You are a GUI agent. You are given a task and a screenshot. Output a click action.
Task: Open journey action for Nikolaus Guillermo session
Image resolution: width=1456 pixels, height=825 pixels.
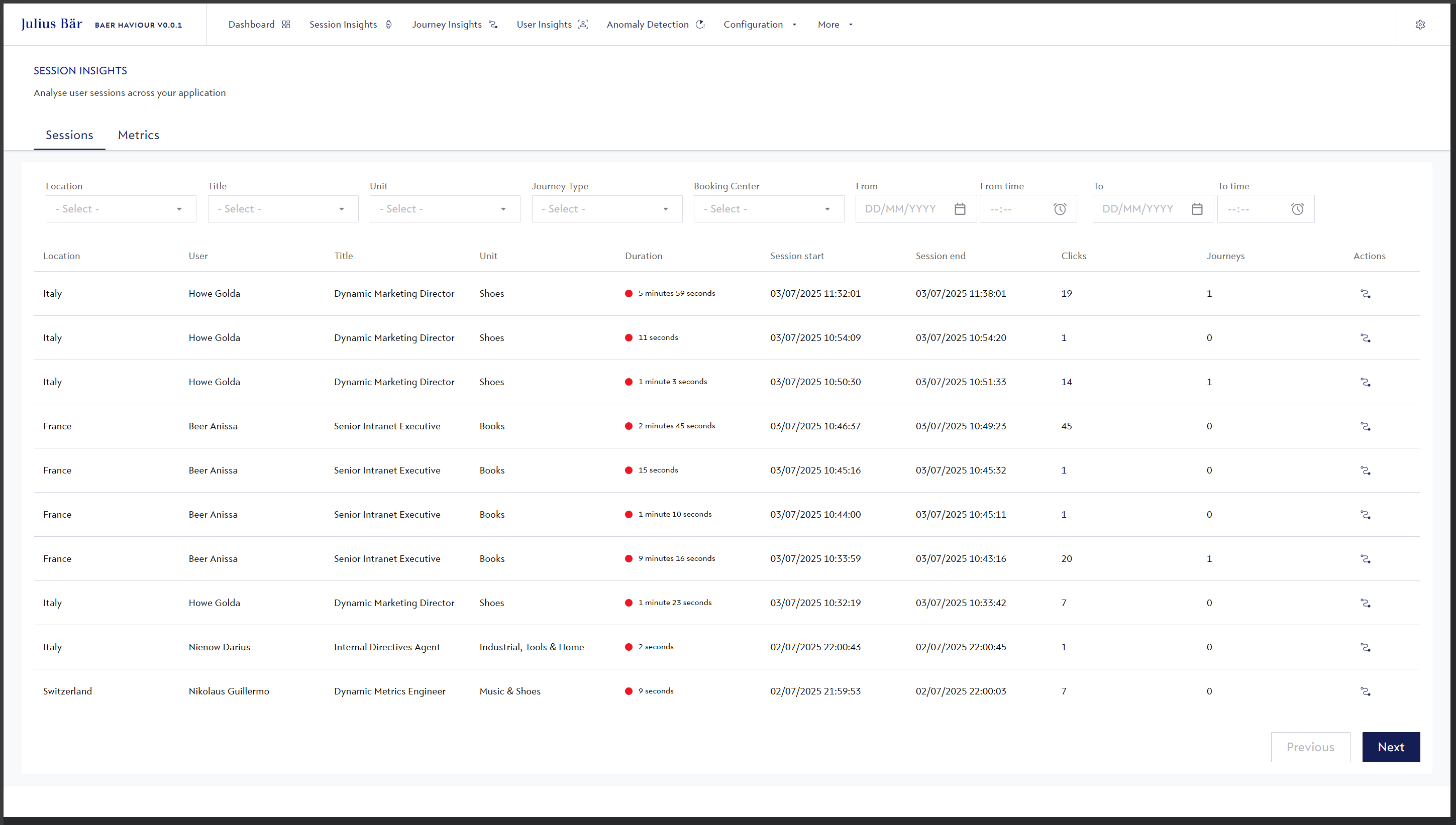coord(1366,691)
